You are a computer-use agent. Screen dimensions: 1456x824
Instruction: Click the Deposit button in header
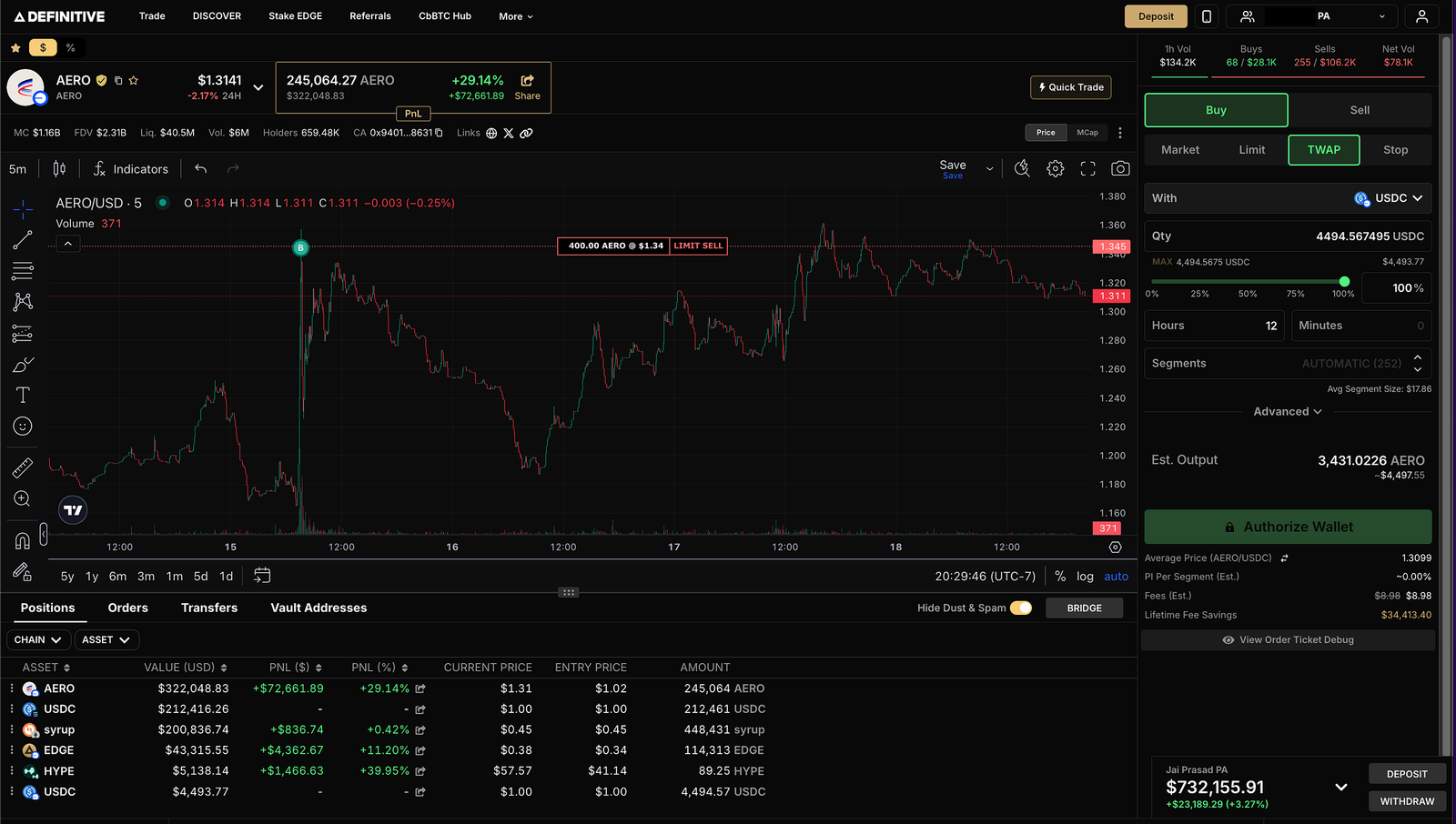click(x=1156, y=16)
